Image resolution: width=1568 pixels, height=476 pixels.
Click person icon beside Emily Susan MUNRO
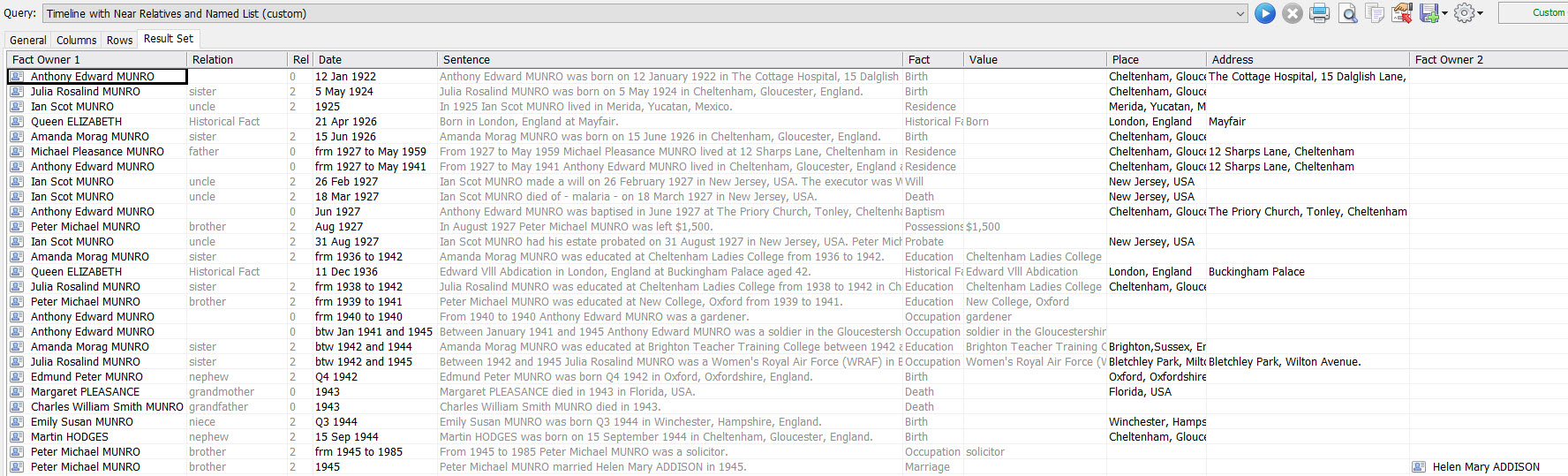pyautogui.click(x=17, y=422)
